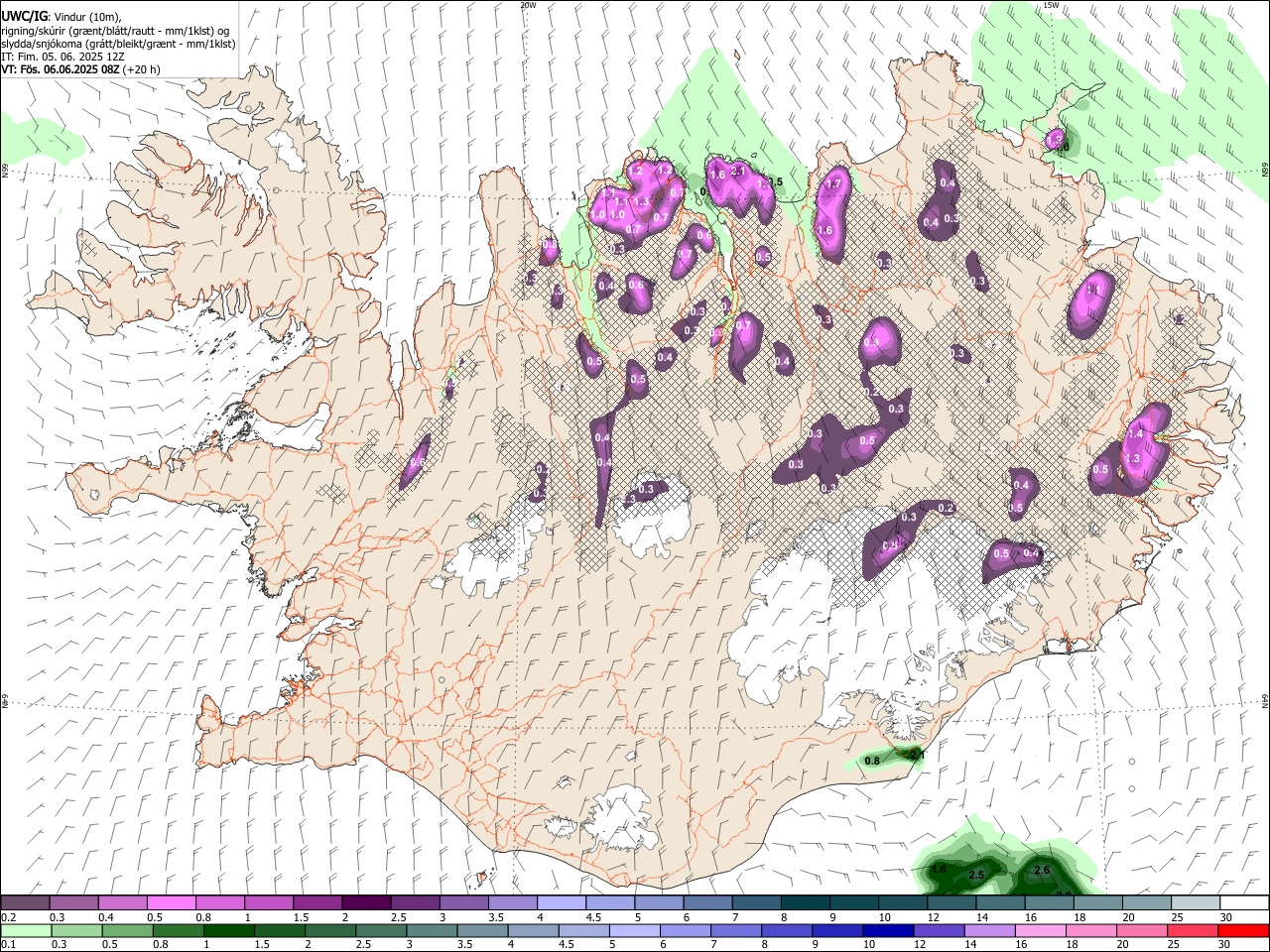
Task: Select the '4.5' label in upper legend row
Action: tap(593, 917)
